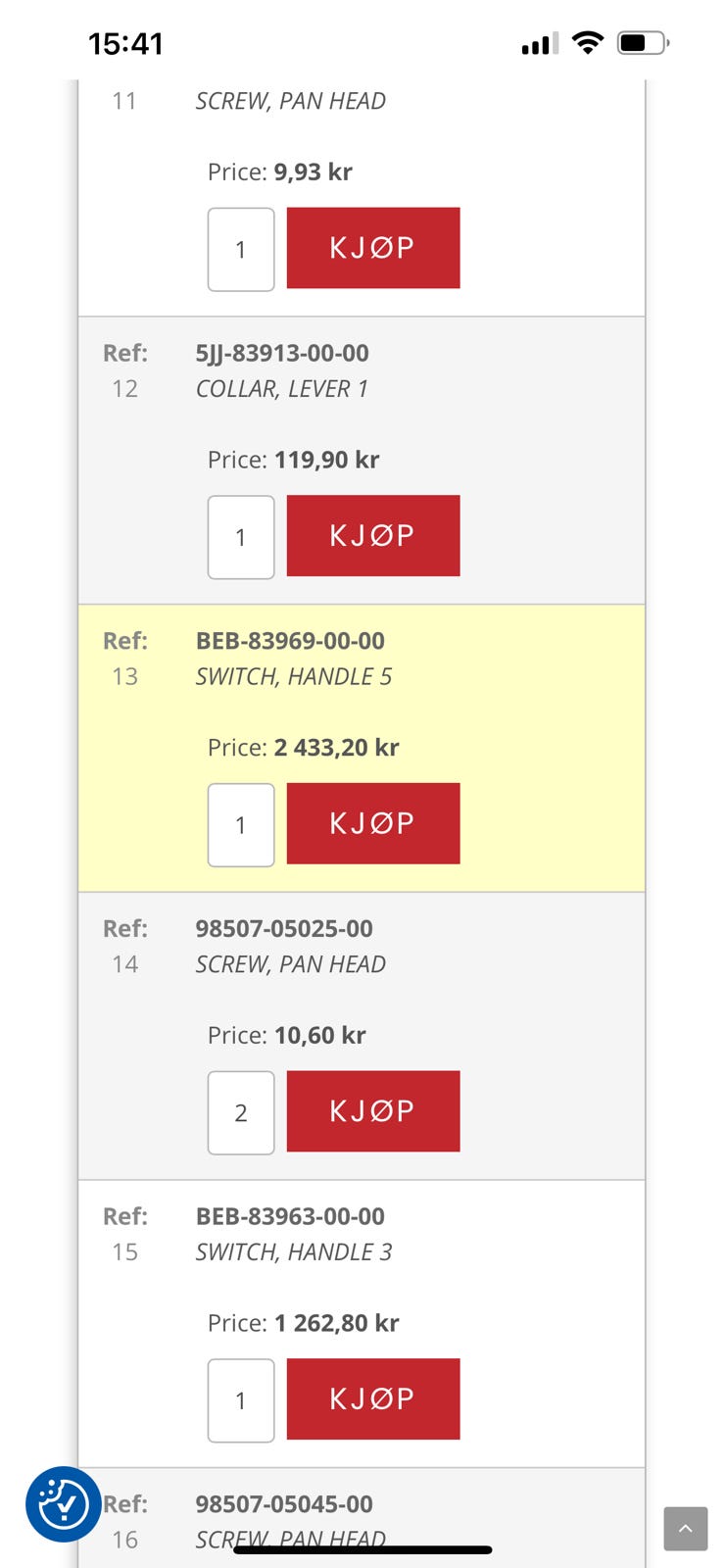Tap the battery indicator icon
This screenshot has height=1568, width=725.
click(642, 43)
